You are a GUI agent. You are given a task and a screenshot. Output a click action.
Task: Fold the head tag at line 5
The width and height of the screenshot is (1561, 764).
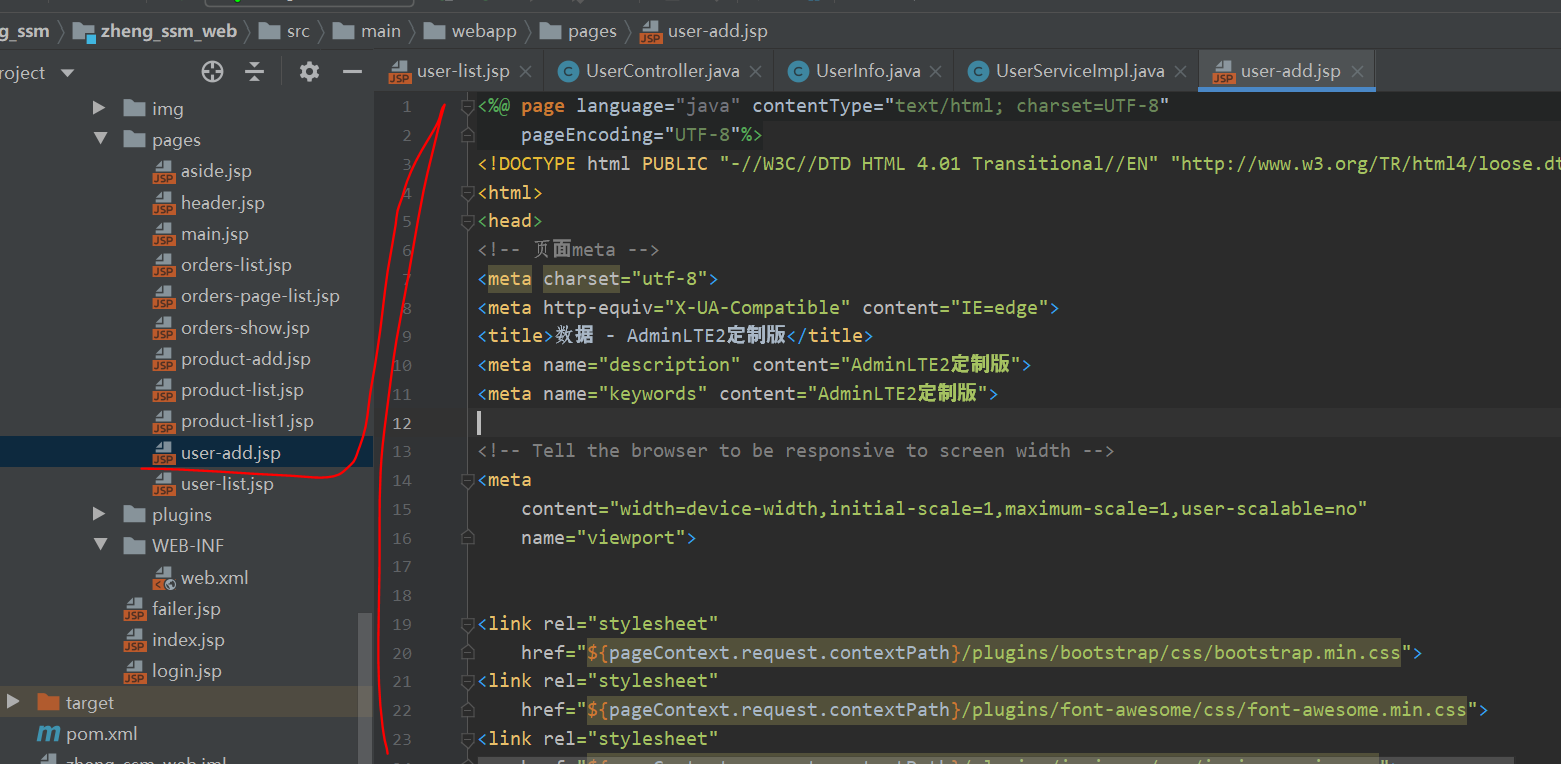tap(467, 221)
